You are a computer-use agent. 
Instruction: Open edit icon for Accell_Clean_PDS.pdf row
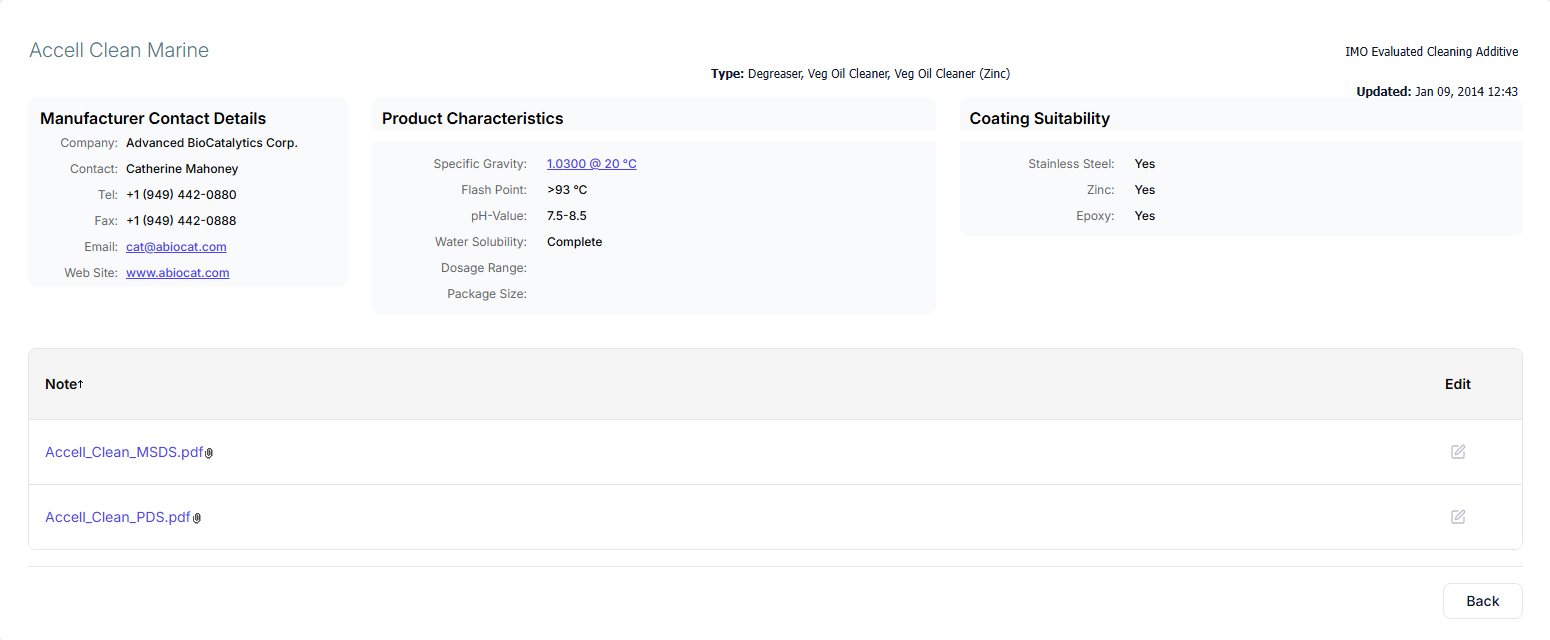click(x=1458, y=517)
